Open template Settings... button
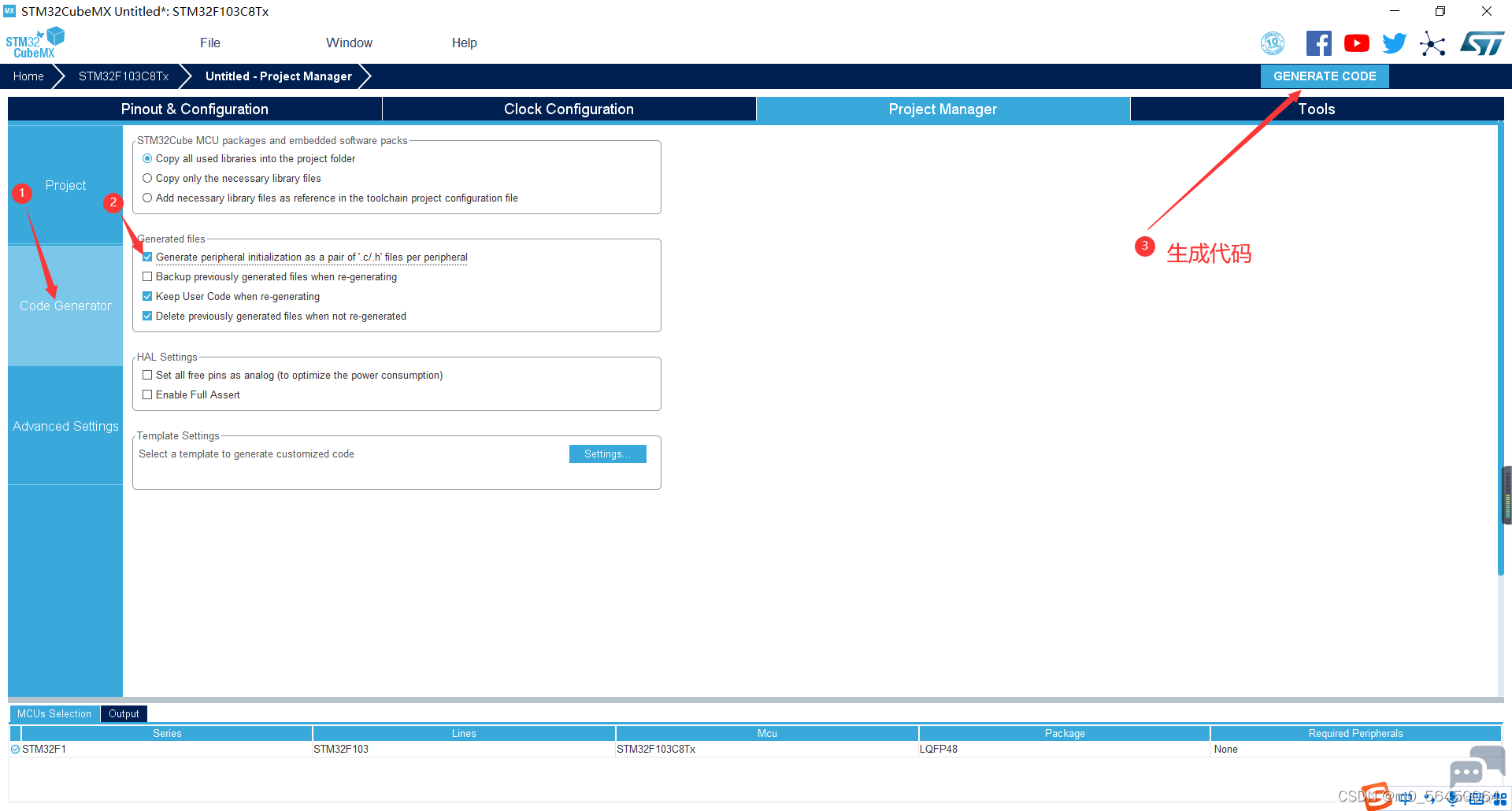 (607, 454)
